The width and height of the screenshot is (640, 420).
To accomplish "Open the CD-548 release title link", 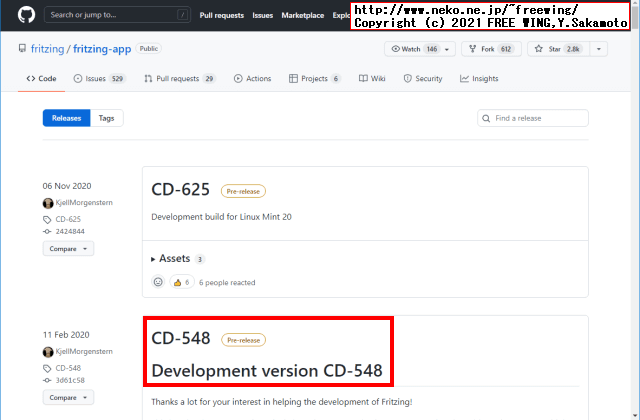I will 181,338.
